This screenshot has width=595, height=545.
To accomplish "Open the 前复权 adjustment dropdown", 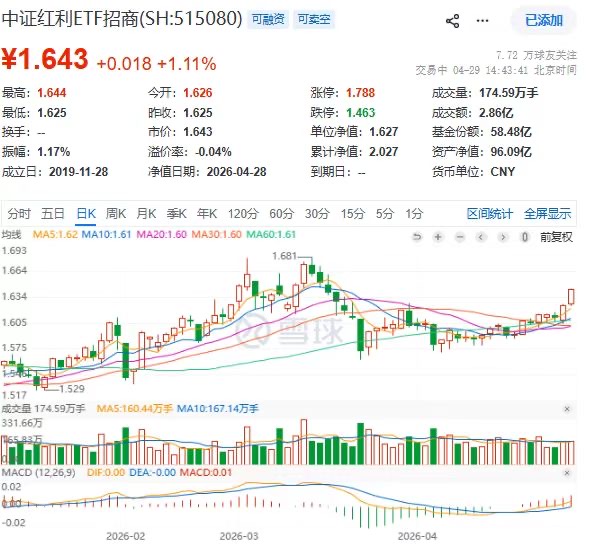I will (556, 237).
